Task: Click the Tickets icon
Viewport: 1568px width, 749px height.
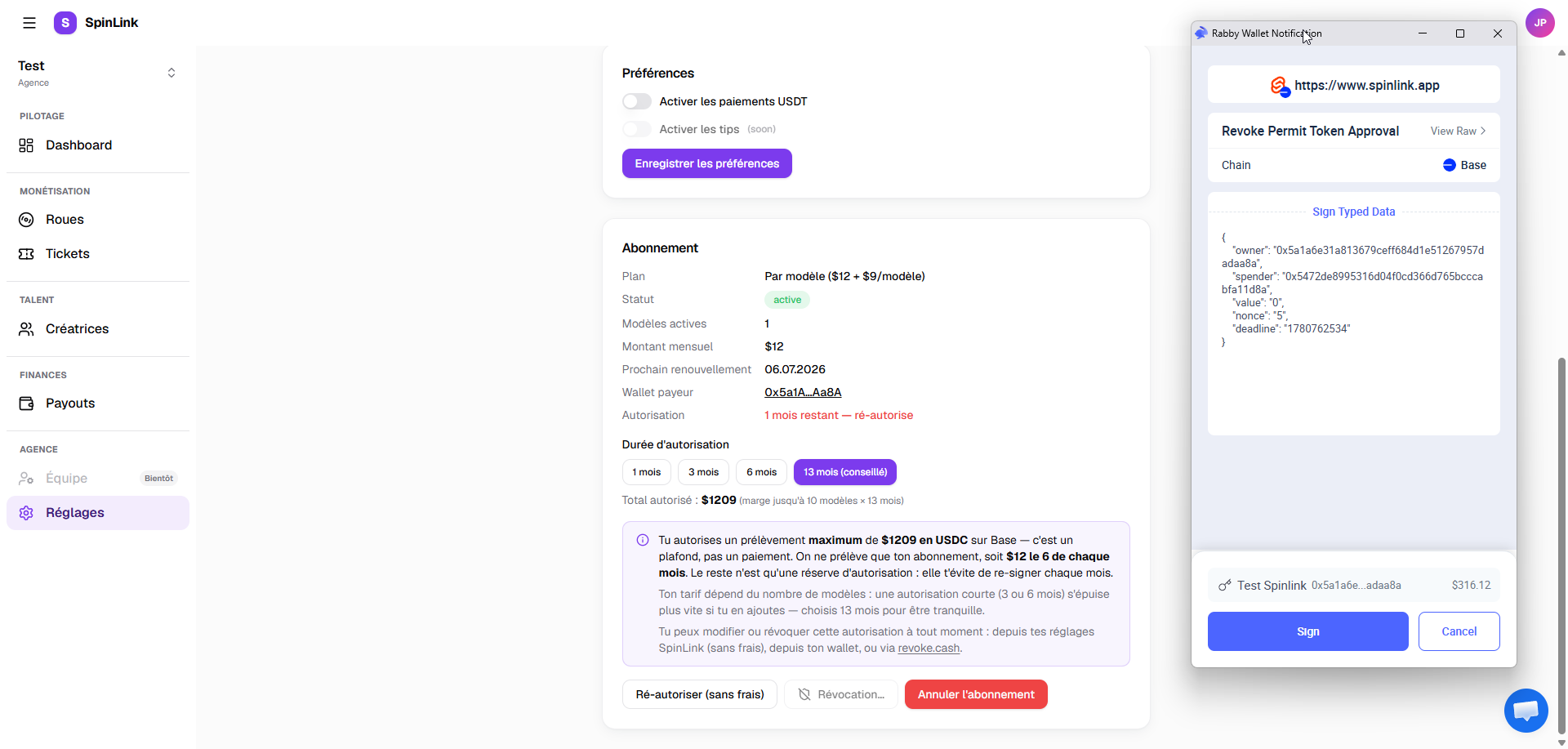Action: [x=26, y=254]
